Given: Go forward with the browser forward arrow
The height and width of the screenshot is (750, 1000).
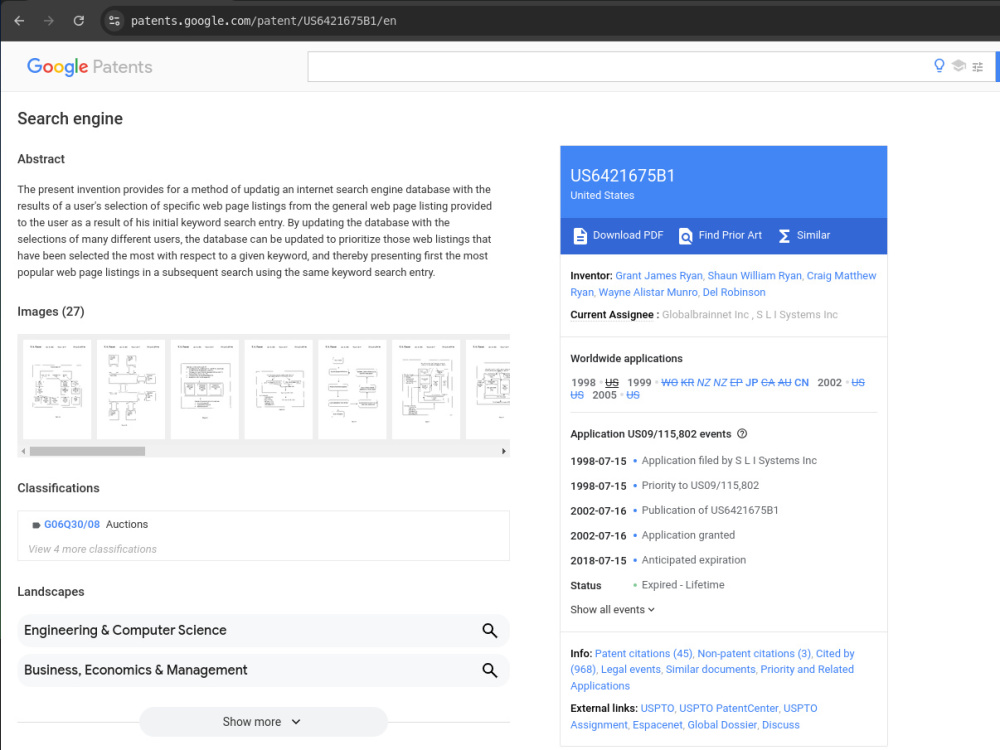Looking at the screenshot, I should click(48, 20).
